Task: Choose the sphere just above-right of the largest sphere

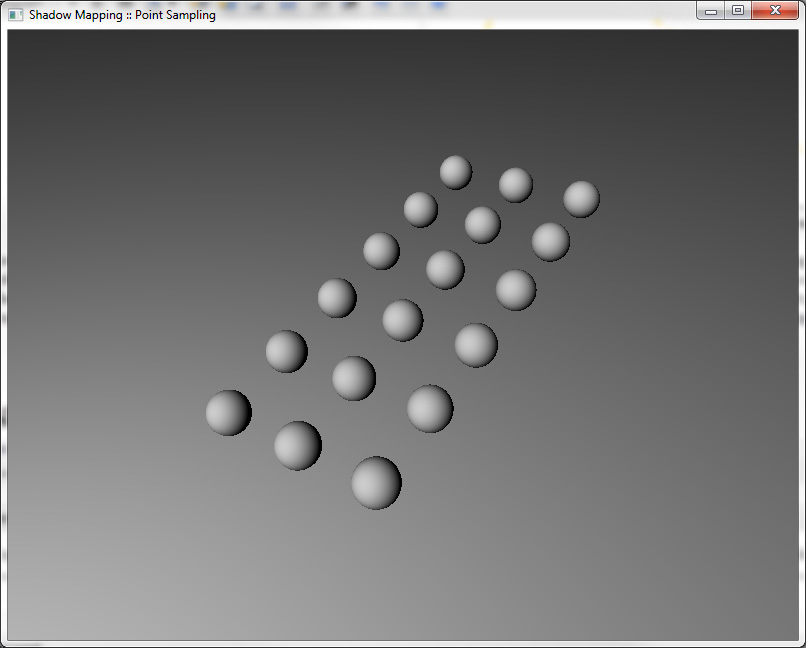Action: 430,408
